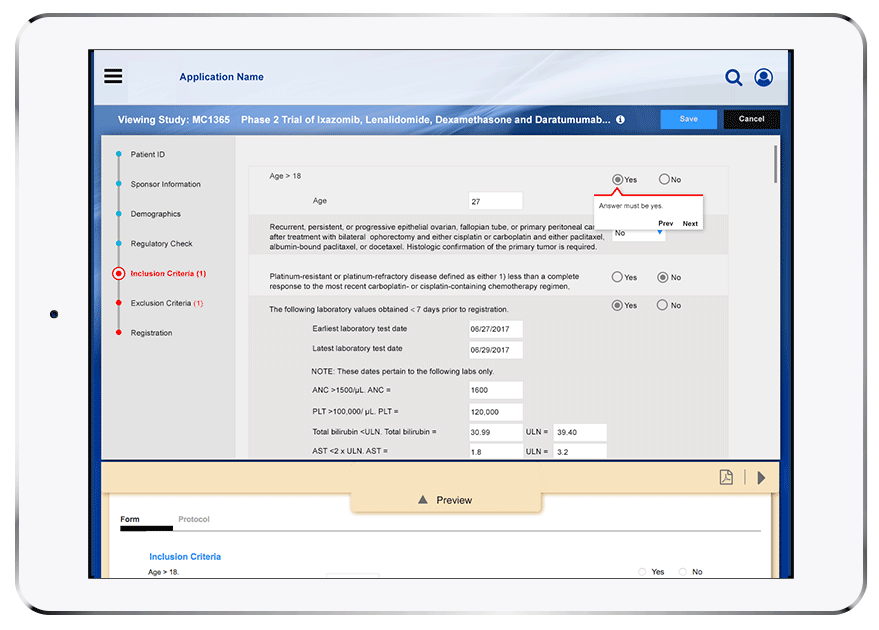Click the sidebar expand arrow above the scrollbar
This screenshot has width=879, height=630.
[760, 477]
